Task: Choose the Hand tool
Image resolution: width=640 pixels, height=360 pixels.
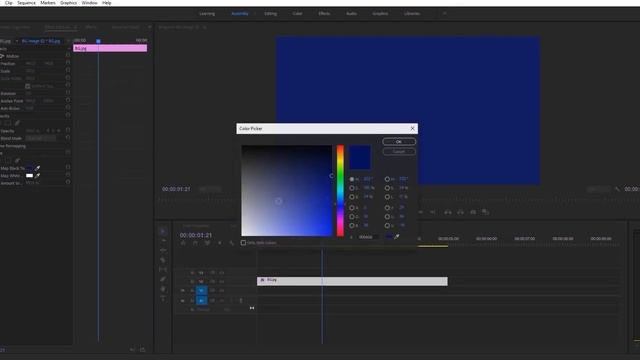Action: (163, 289)
